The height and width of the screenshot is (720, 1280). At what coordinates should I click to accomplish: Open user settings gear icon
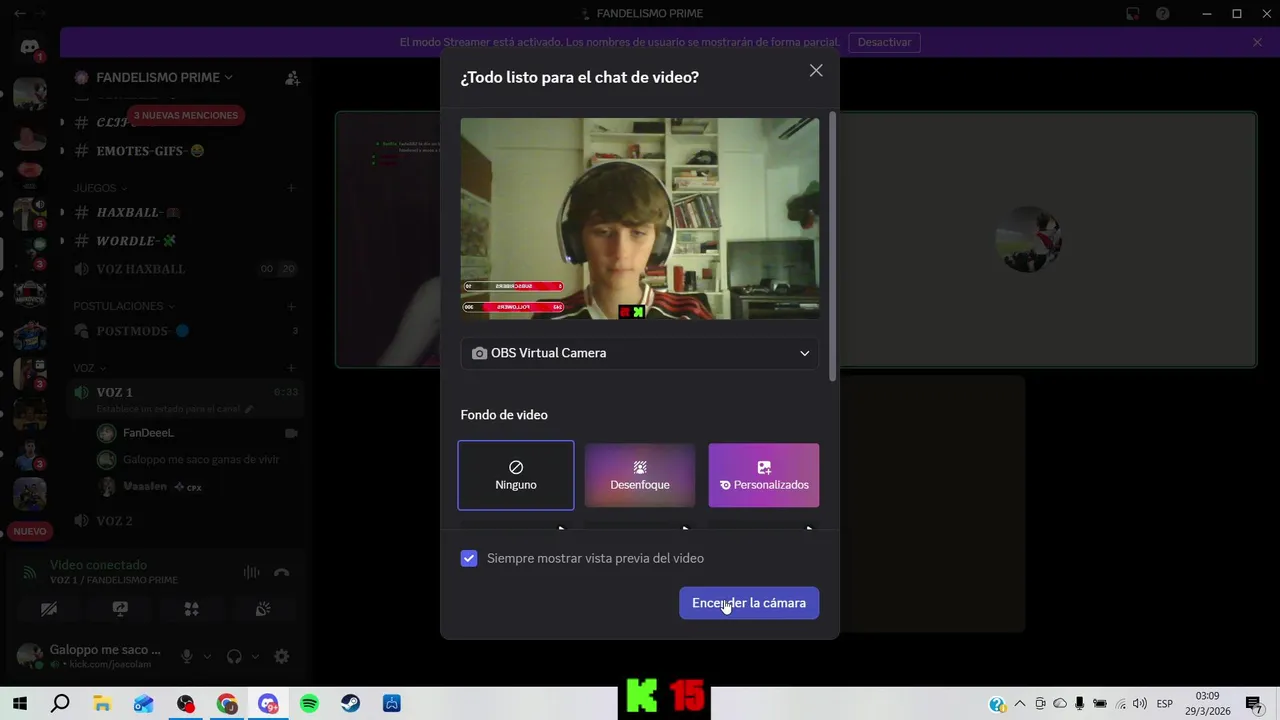coord(282,657)
